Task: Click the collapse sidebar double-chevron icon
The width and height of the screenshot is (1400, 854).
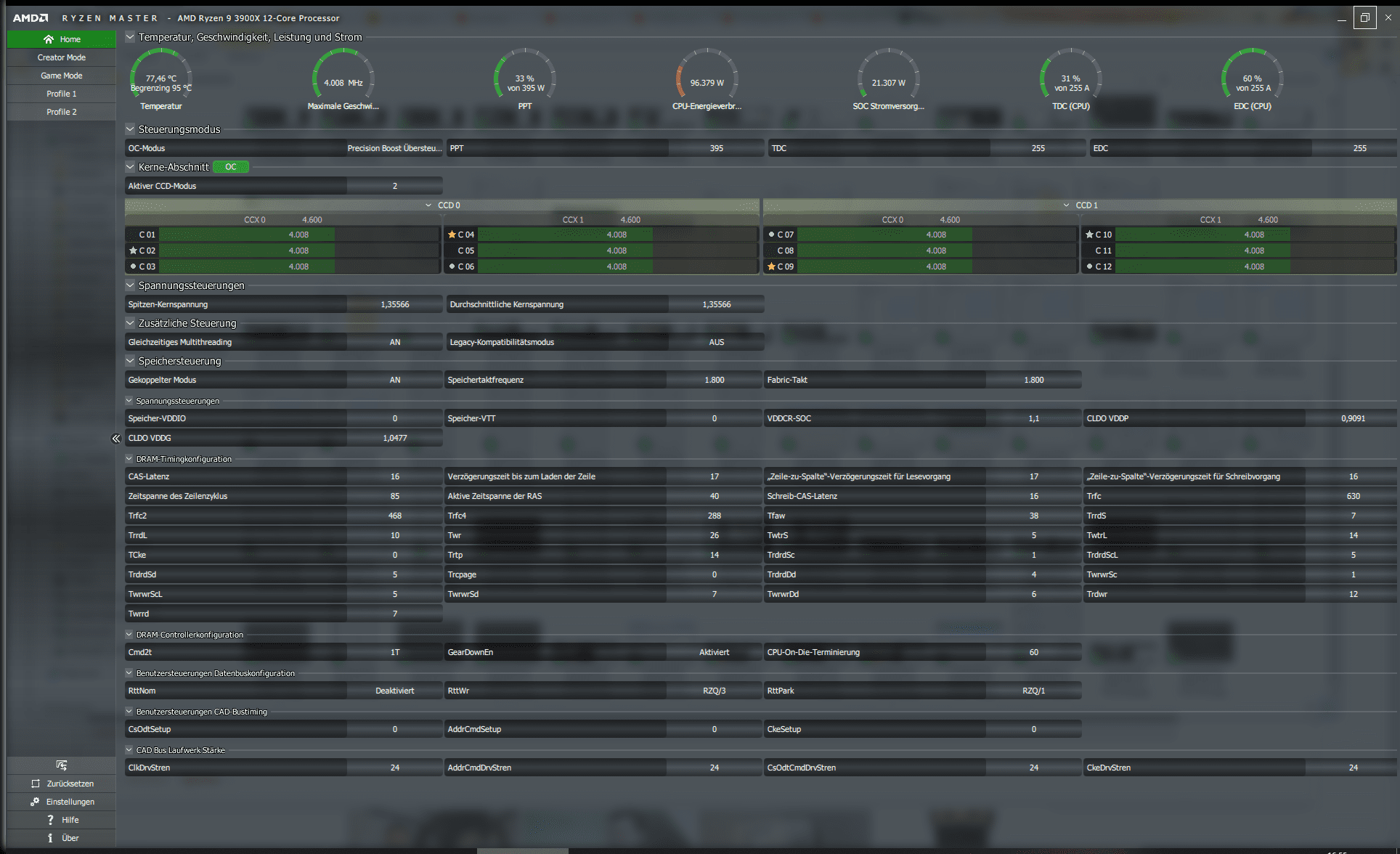Action: coord(115,439)
